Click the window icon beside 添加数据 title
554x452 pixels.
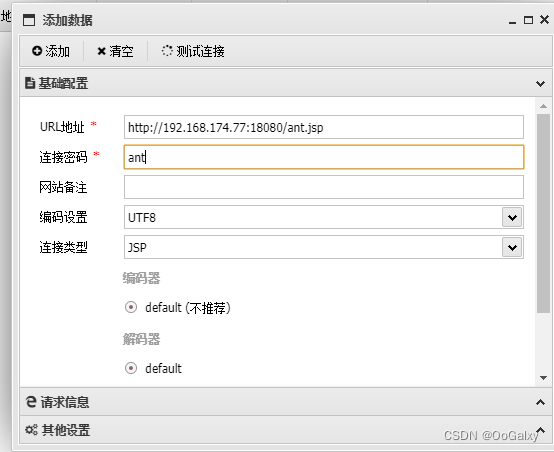[29, 20]
